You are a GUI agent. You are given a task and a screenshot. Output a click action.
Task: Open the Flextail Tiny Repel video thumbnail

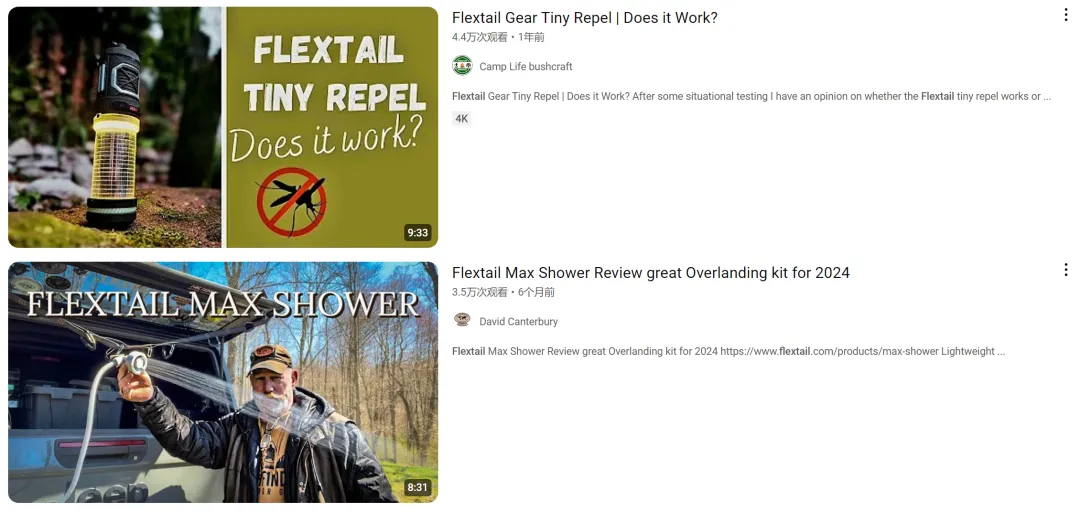pos(223,127)
